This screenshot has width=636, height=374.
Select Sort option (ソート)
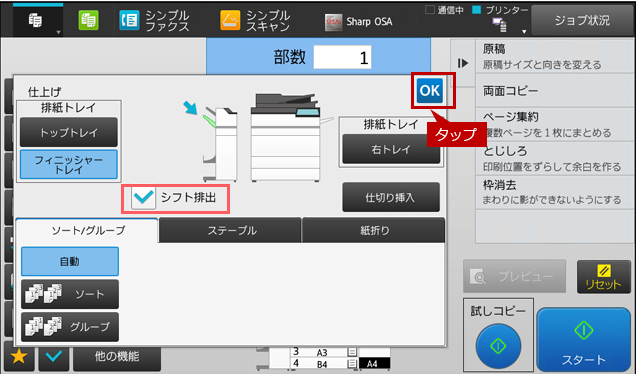(x=70, y=294)
